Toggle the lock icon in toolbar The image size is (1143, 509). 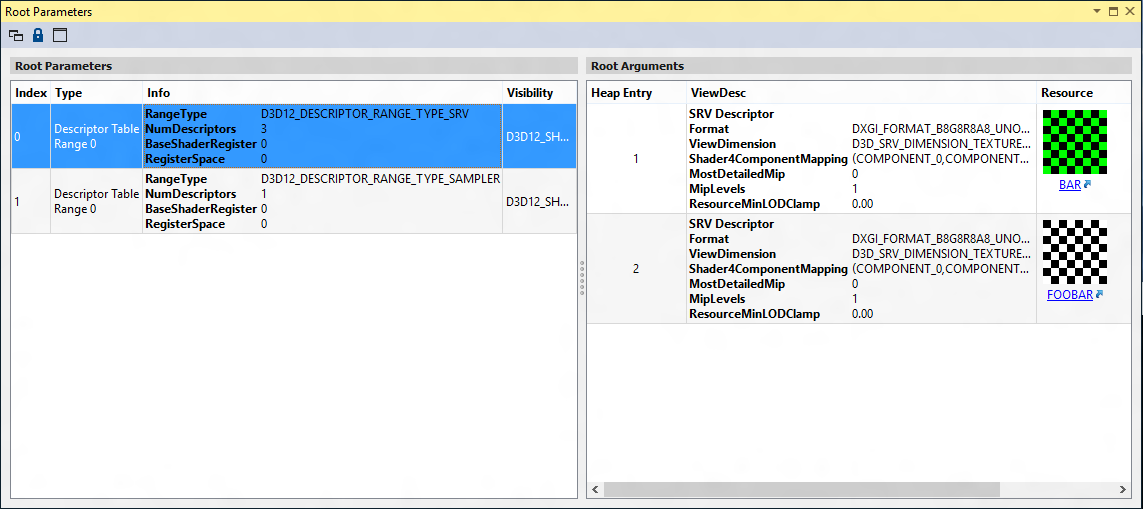tap(38, 35)
